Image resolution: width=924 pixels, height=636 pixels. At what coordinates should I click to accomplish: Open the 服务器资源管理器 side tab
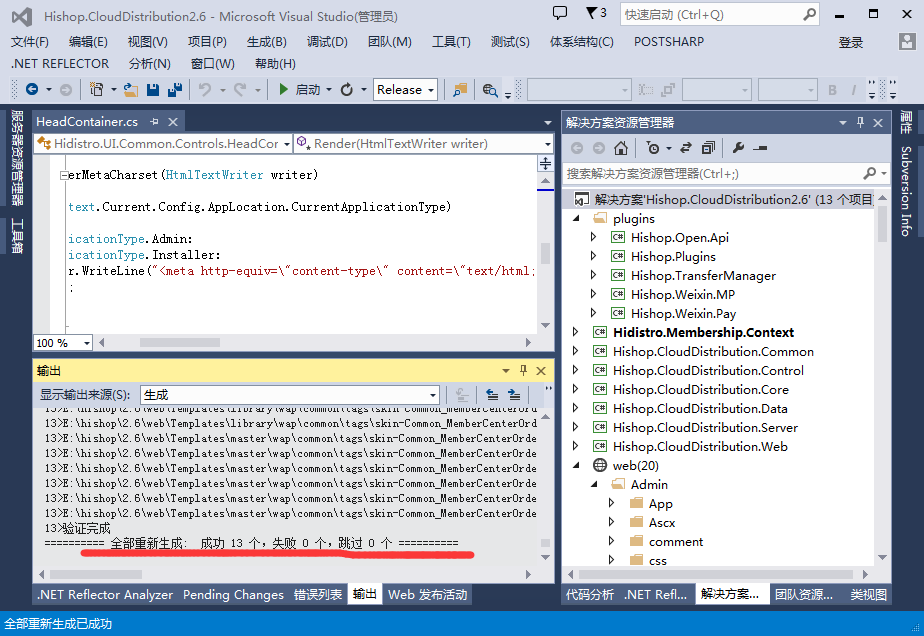17,157
